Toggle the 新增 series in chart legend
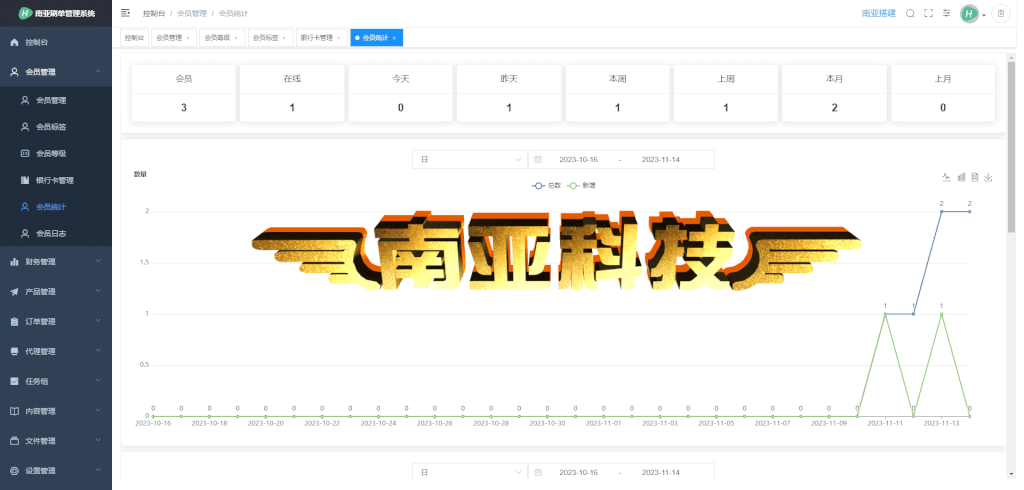 click(x=581, y=186)
